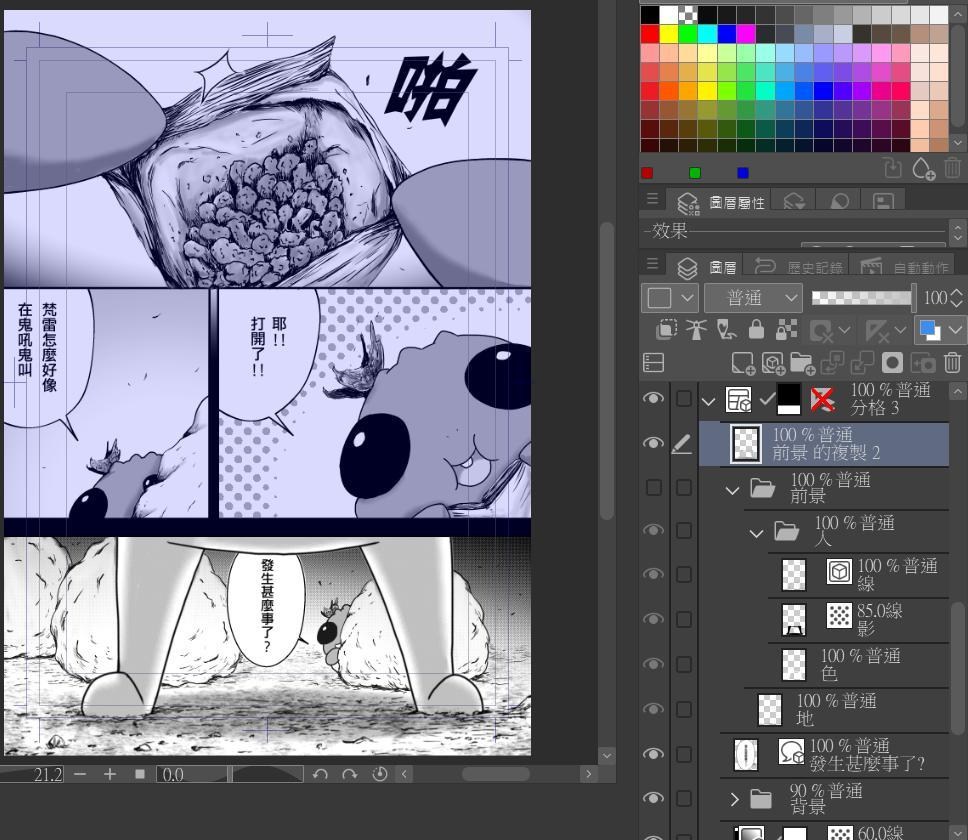The height and width of the screenshot is (840, 968).
Task: Collapse the 分格 3 frame folder
Action: tap(709, 402)
